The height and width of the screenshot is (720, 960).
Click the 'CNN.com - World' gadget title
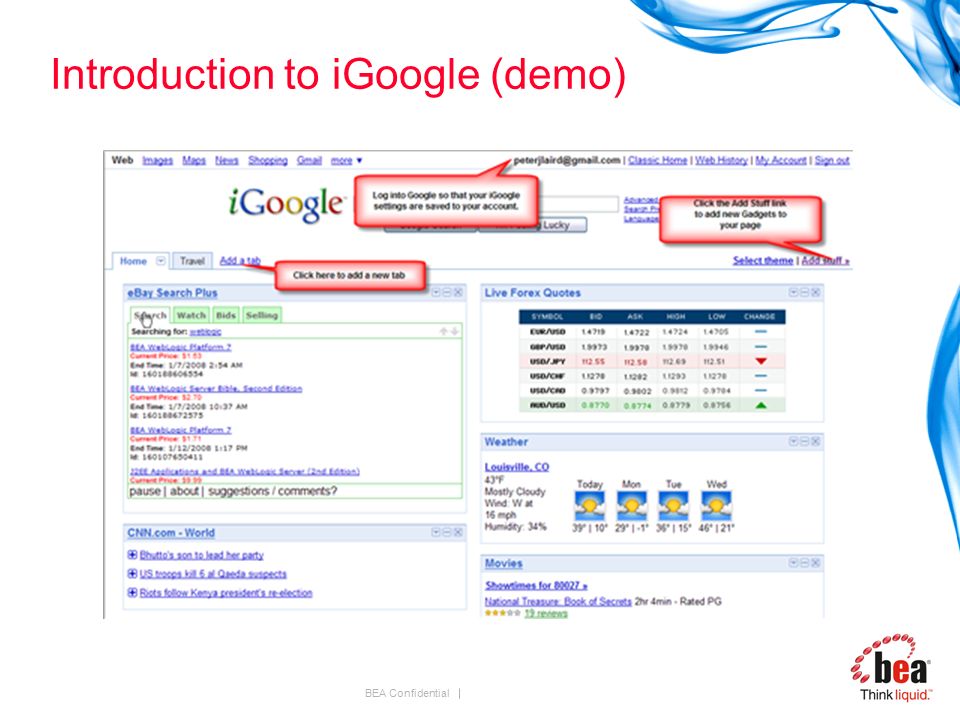(x=171, y=533)
